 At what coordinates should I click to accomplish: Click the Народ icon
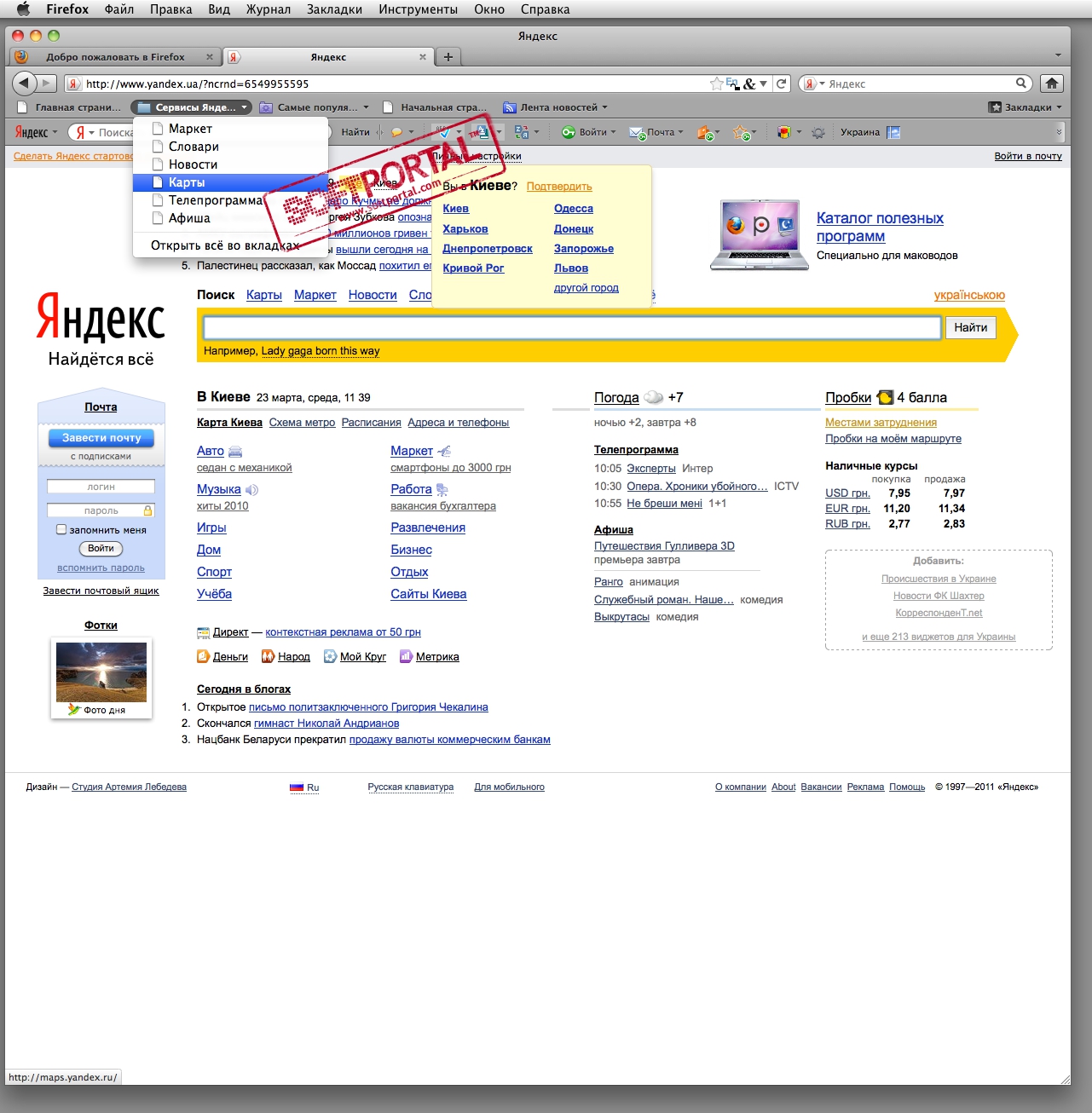point(268,656)
